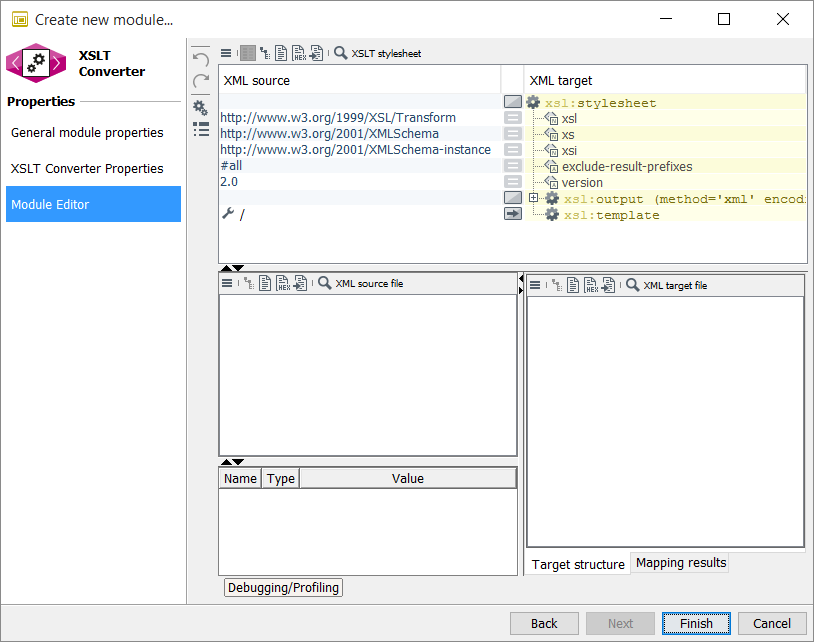Toggle the mapping button in xsl:stylesheet row

click(513, 102)
